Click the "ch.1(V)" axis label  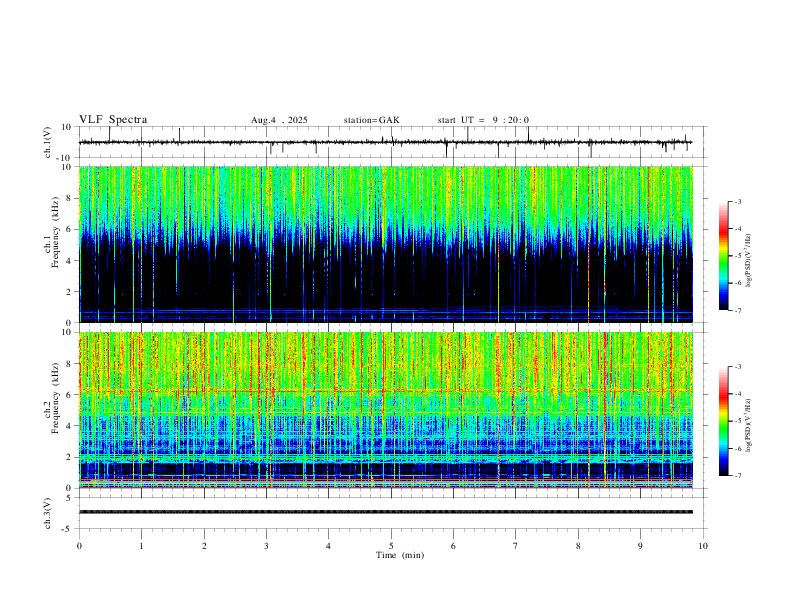coord(48,142)
